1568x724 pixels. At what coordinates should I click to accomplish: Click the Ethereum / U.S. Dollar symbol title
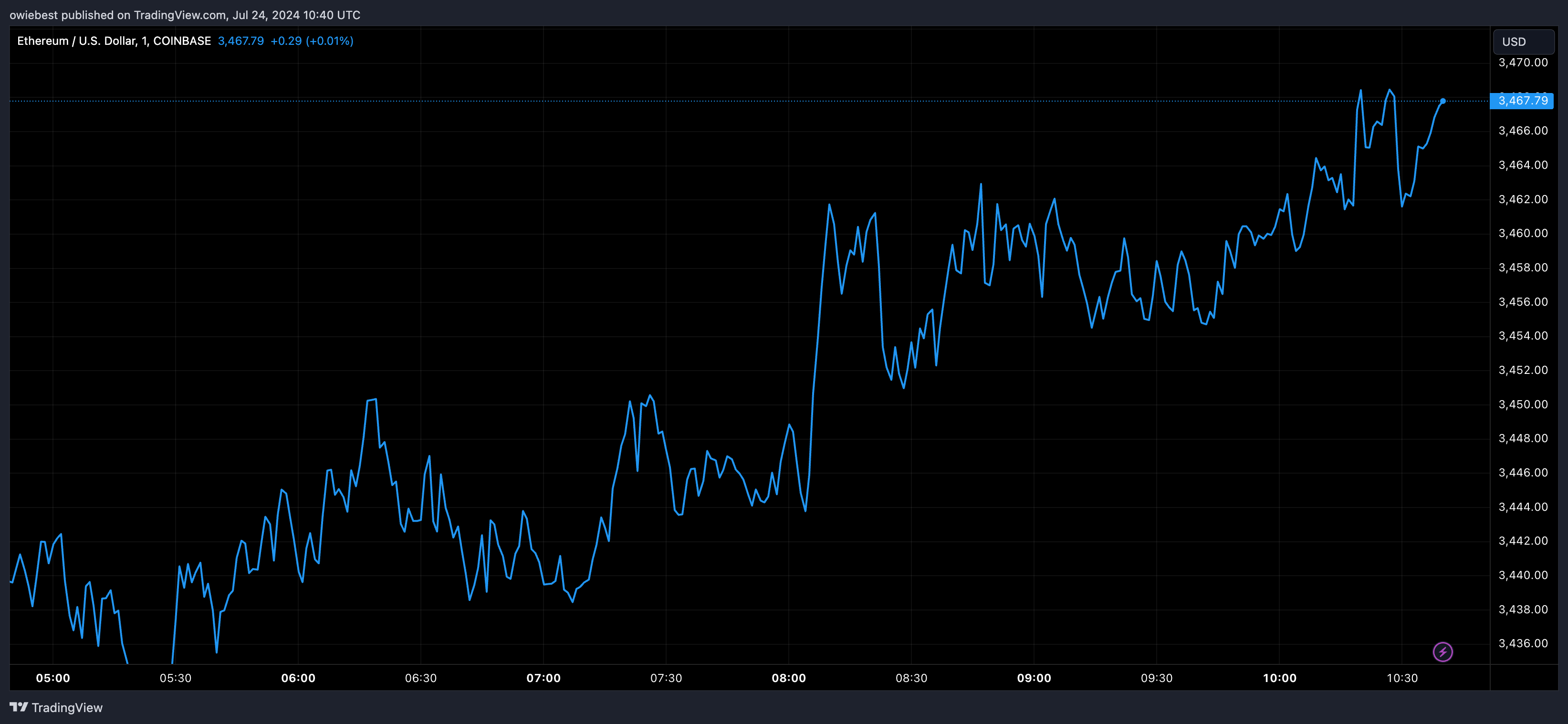pyautogui.click(x=114, y=41)
